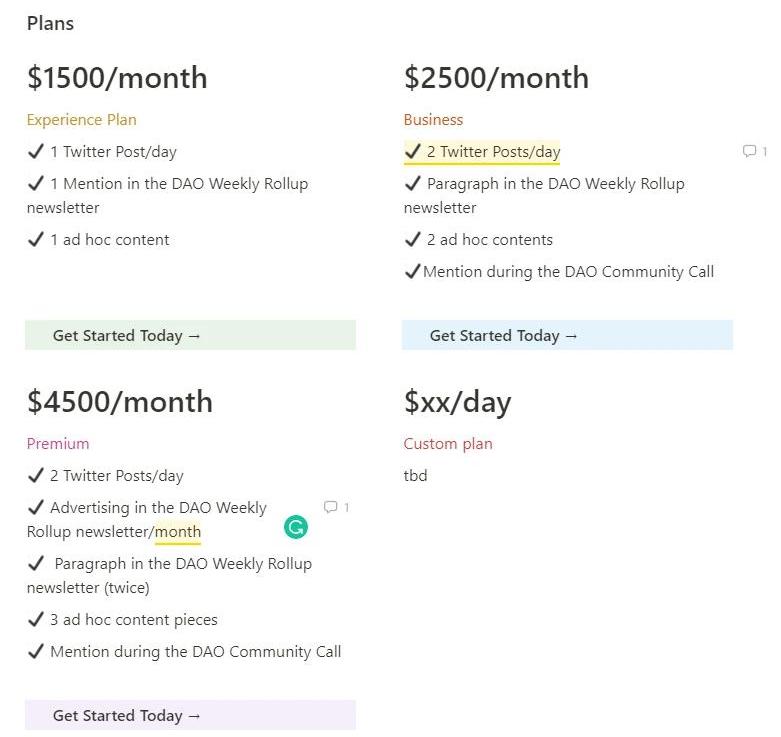Screen dimensions: 781x737
Task: Select the Experience Plan label
Action: coord(81,120)
